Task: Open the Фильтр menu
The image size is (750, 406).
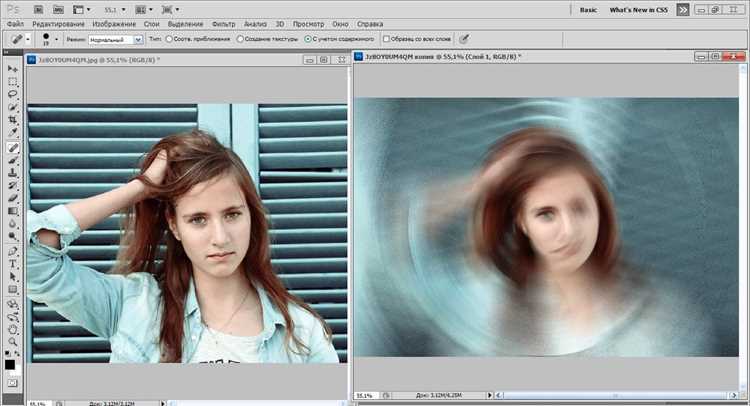Action: (x=223, y=24)
